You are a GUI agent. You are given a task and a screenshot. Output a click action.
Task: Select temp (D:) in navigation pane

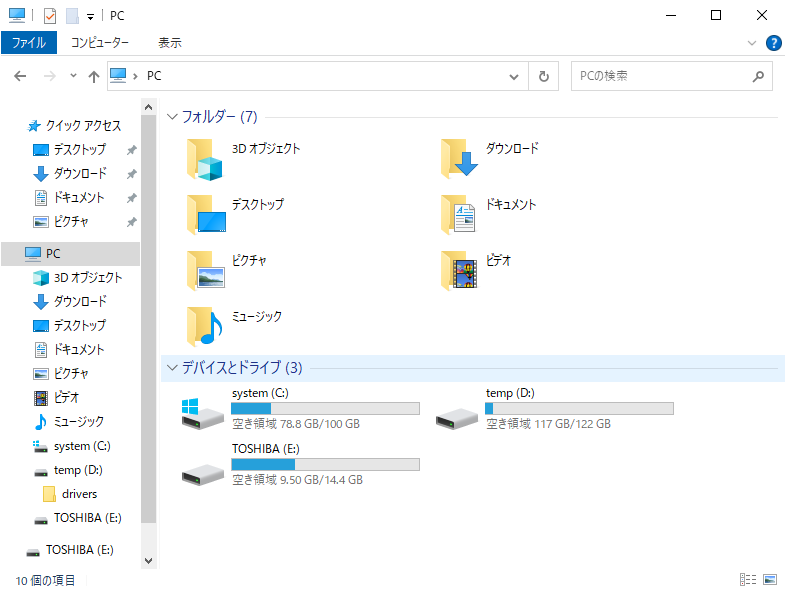(x=68, y=470)
